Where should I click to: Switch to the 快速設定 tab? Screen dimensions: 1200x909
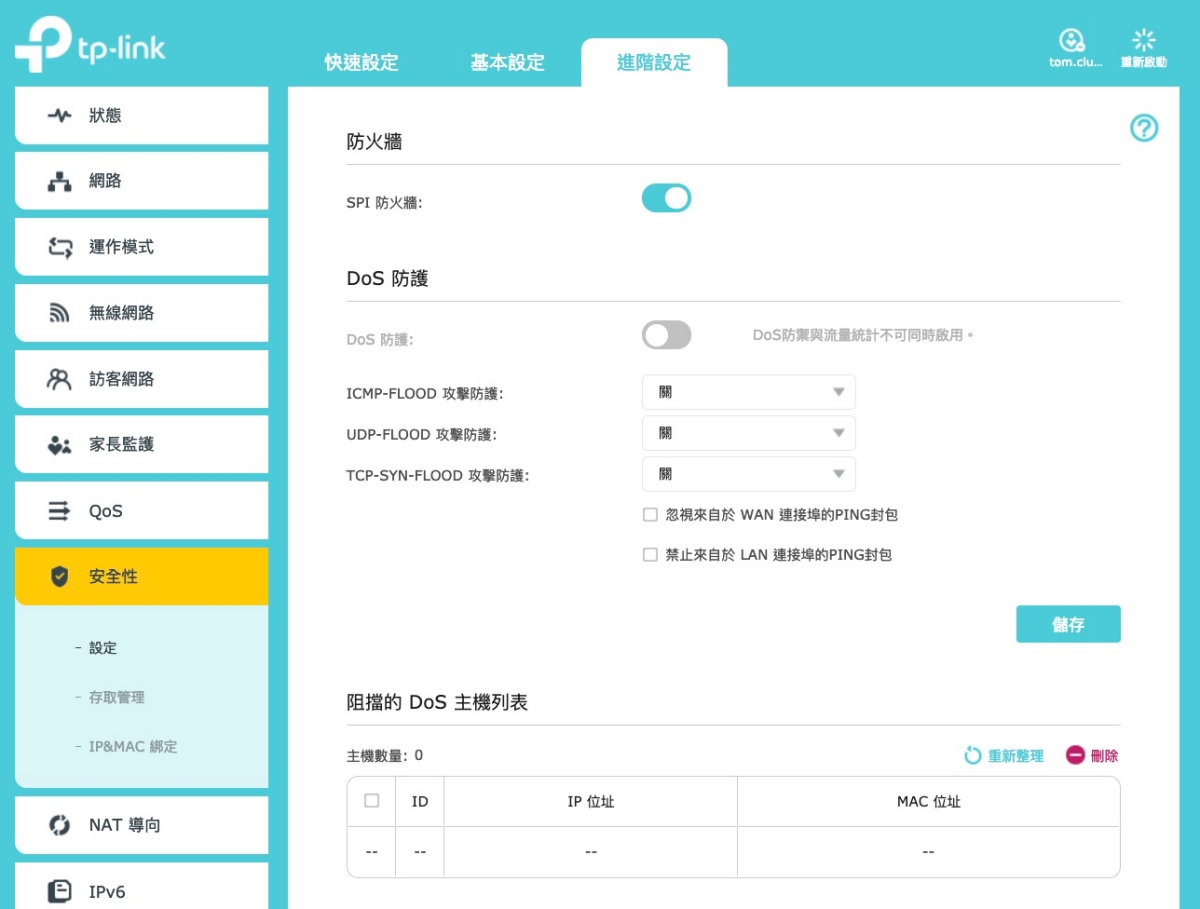click(361, 63)
